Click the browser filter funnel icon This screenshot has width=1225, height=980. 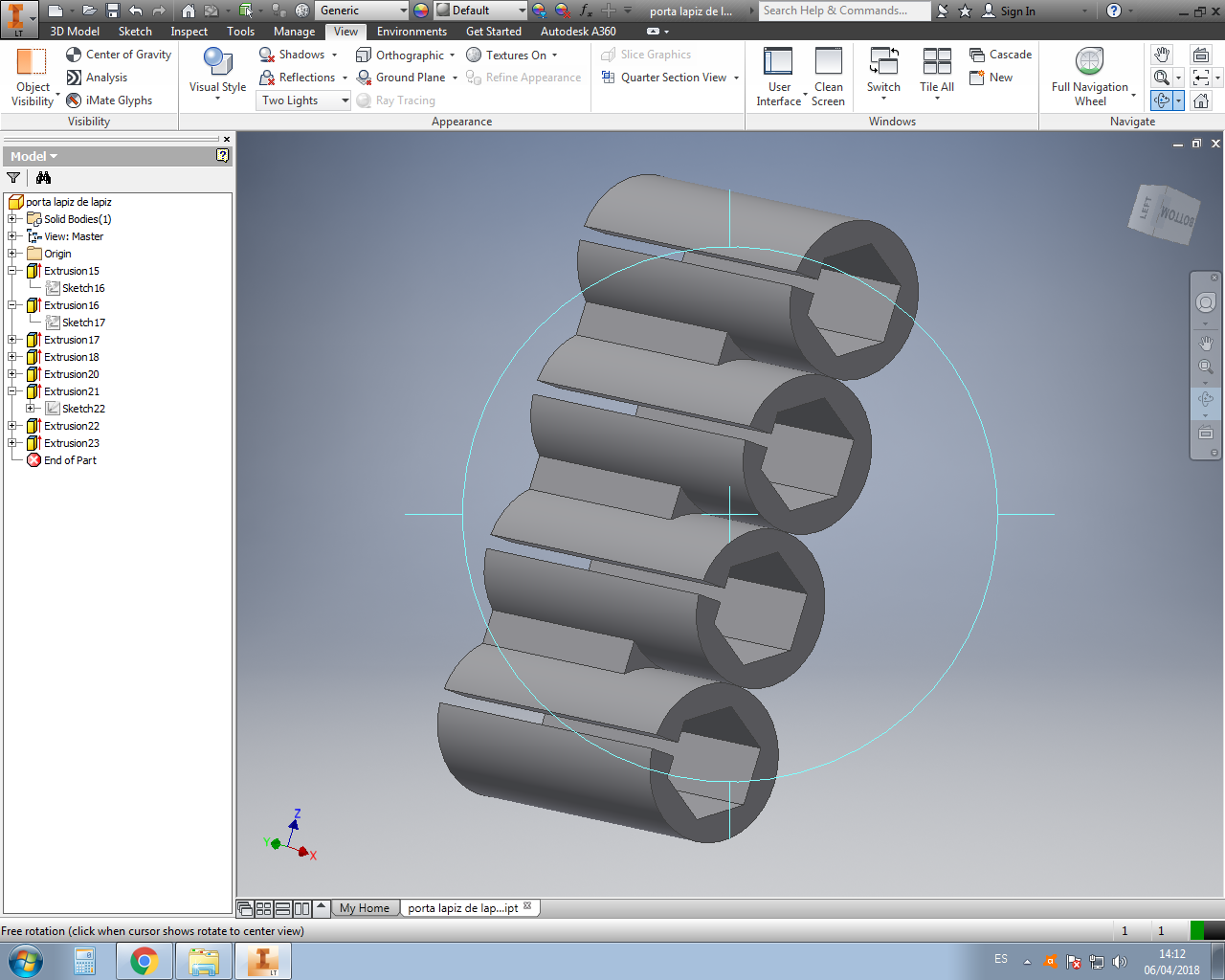click(x=13, y=178)
